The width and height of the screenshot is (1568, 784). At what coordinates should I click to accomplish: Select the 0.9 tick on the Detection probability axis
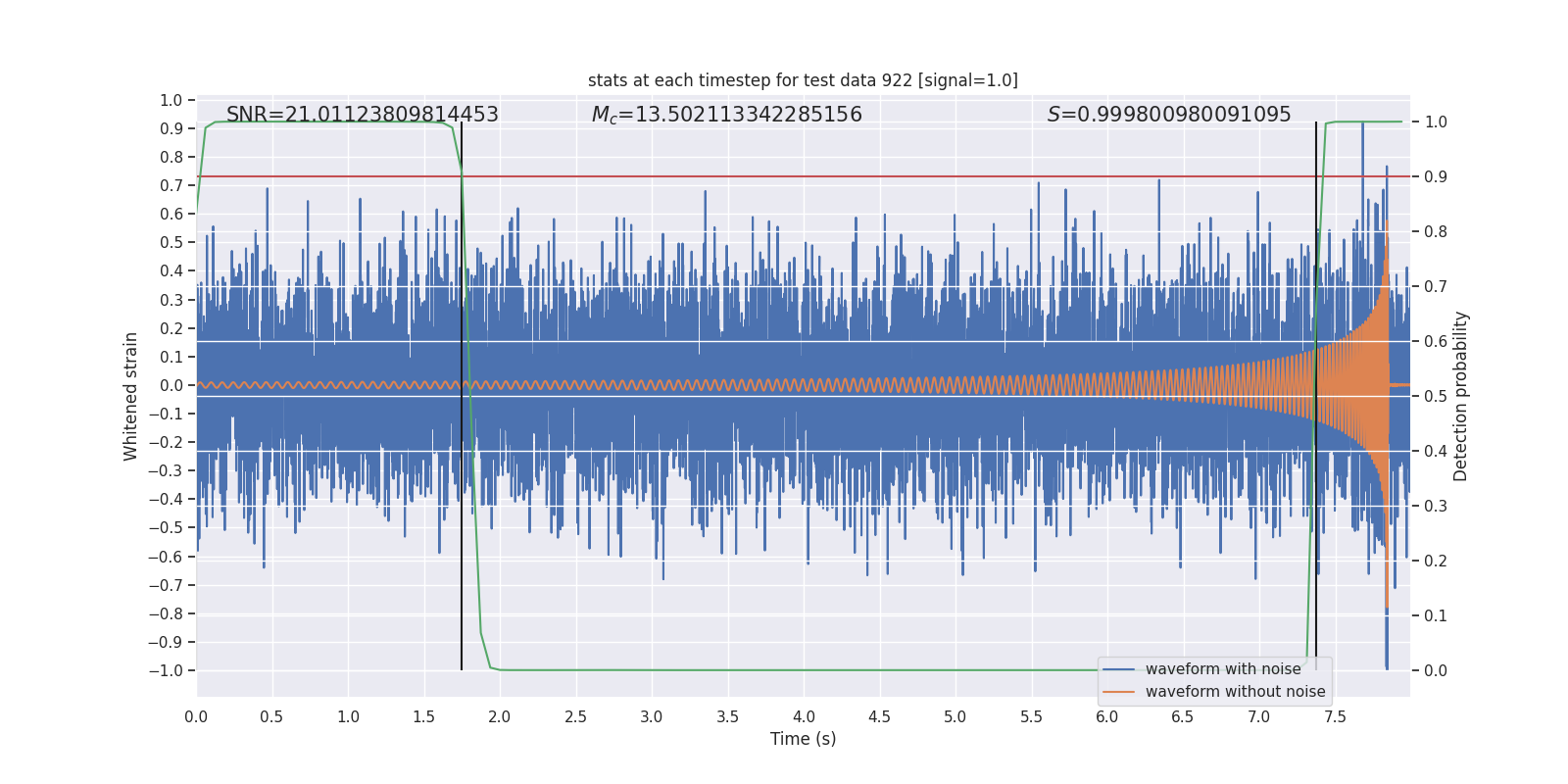pos(1436,177)
